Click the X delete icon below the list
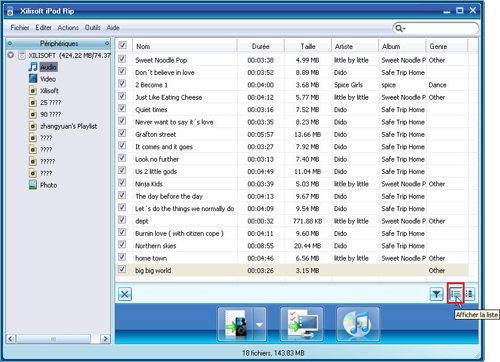 pyautogui.click(x=125, y=294)
